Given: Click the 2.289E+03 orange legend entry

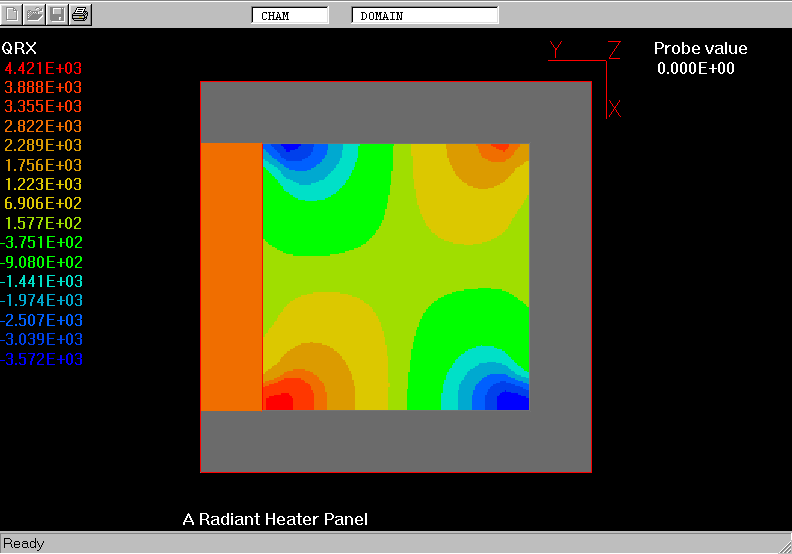Looking at the screenshot, I should pos(43,146).
